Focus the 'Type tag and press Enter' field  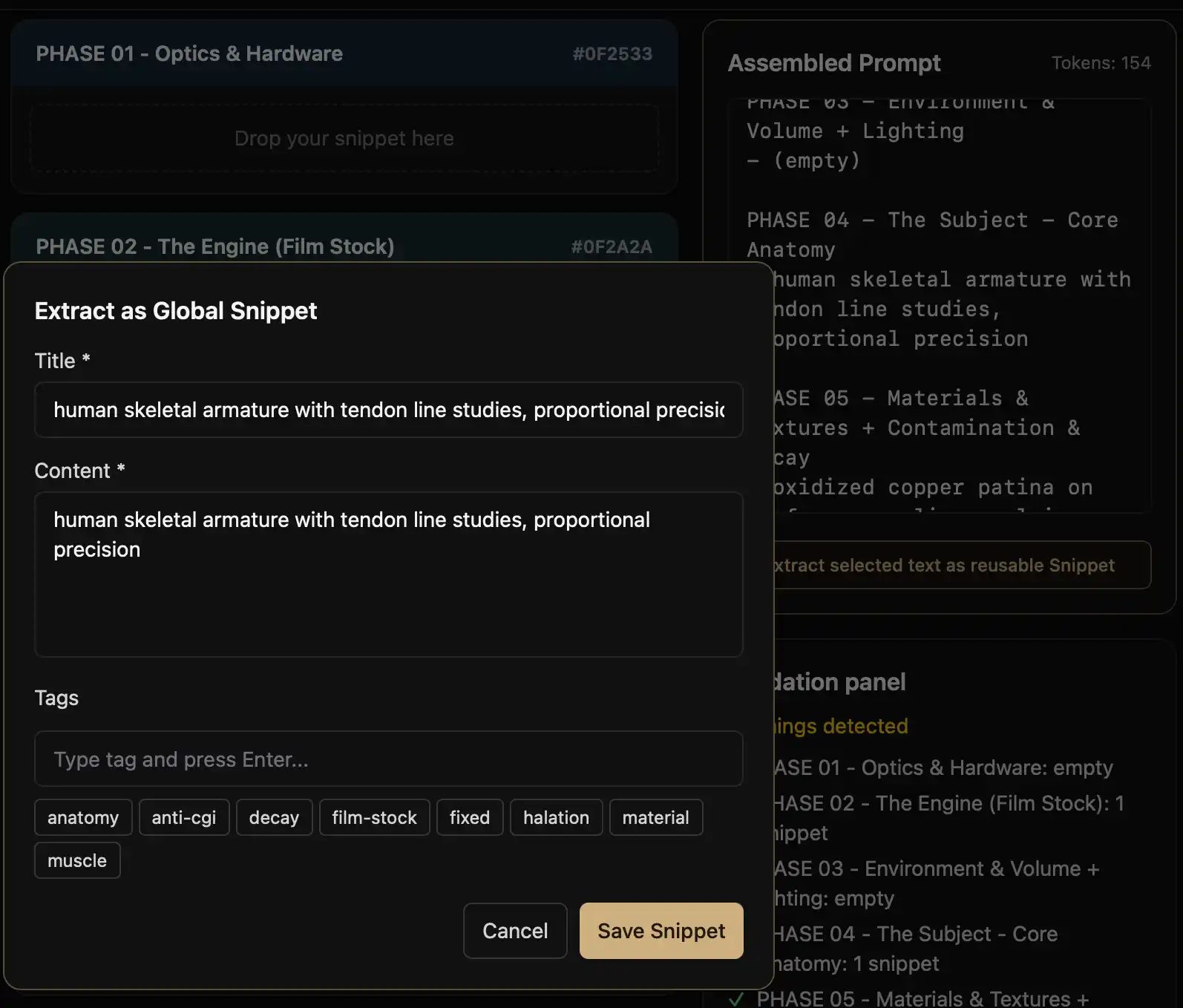[x=388, y=759]
